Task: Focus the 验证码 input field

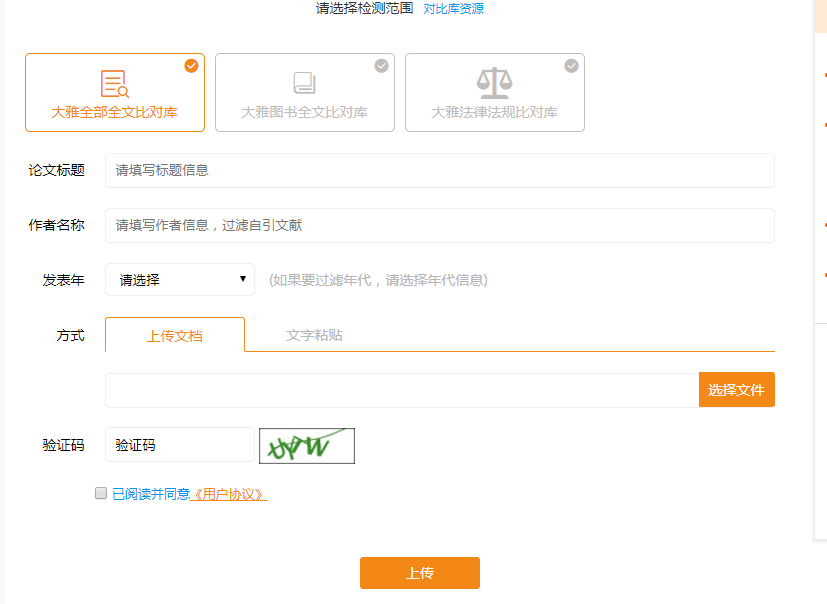Action: (x=180, y=445)
